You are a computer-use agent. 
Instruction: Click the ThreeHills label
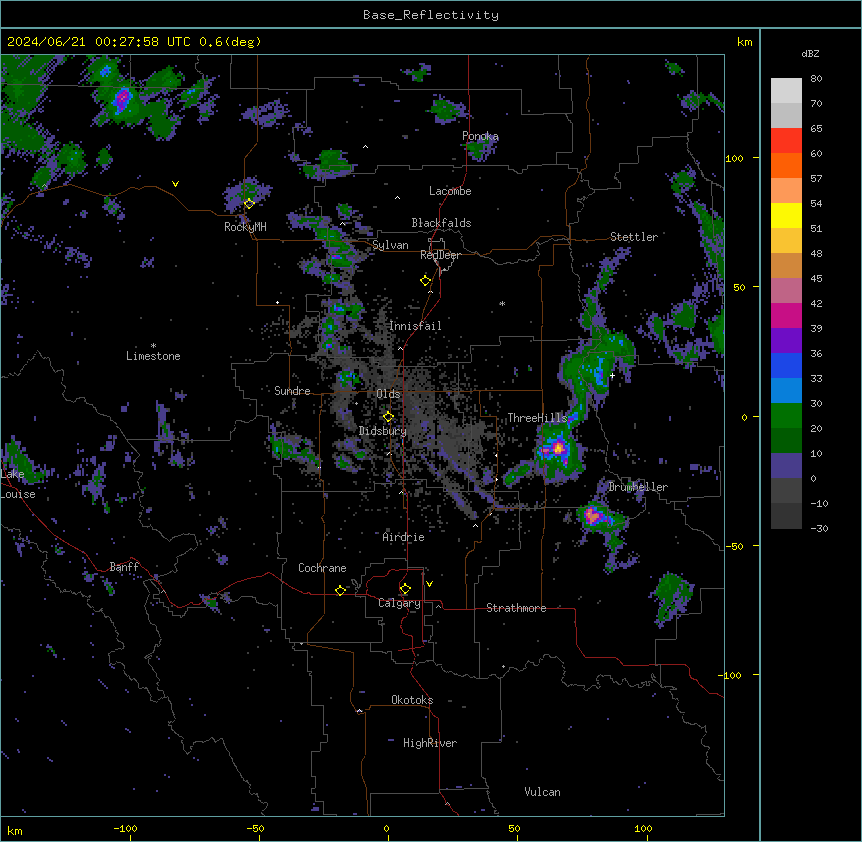(537, 418)
